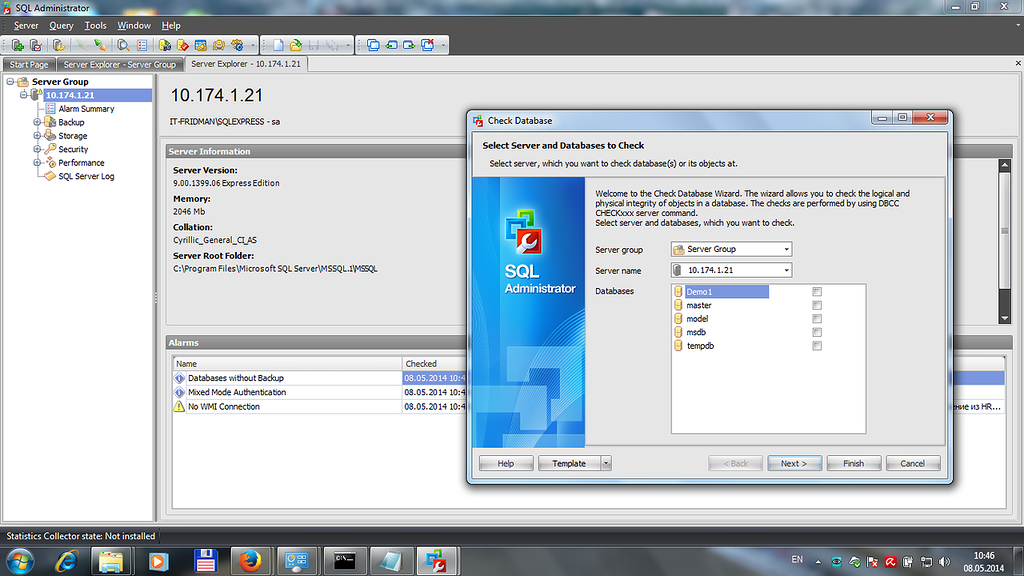Image resolution: width=1024 pixels, height=576 pixels.
Task: Open the Query menu
Action: [61, 25]
